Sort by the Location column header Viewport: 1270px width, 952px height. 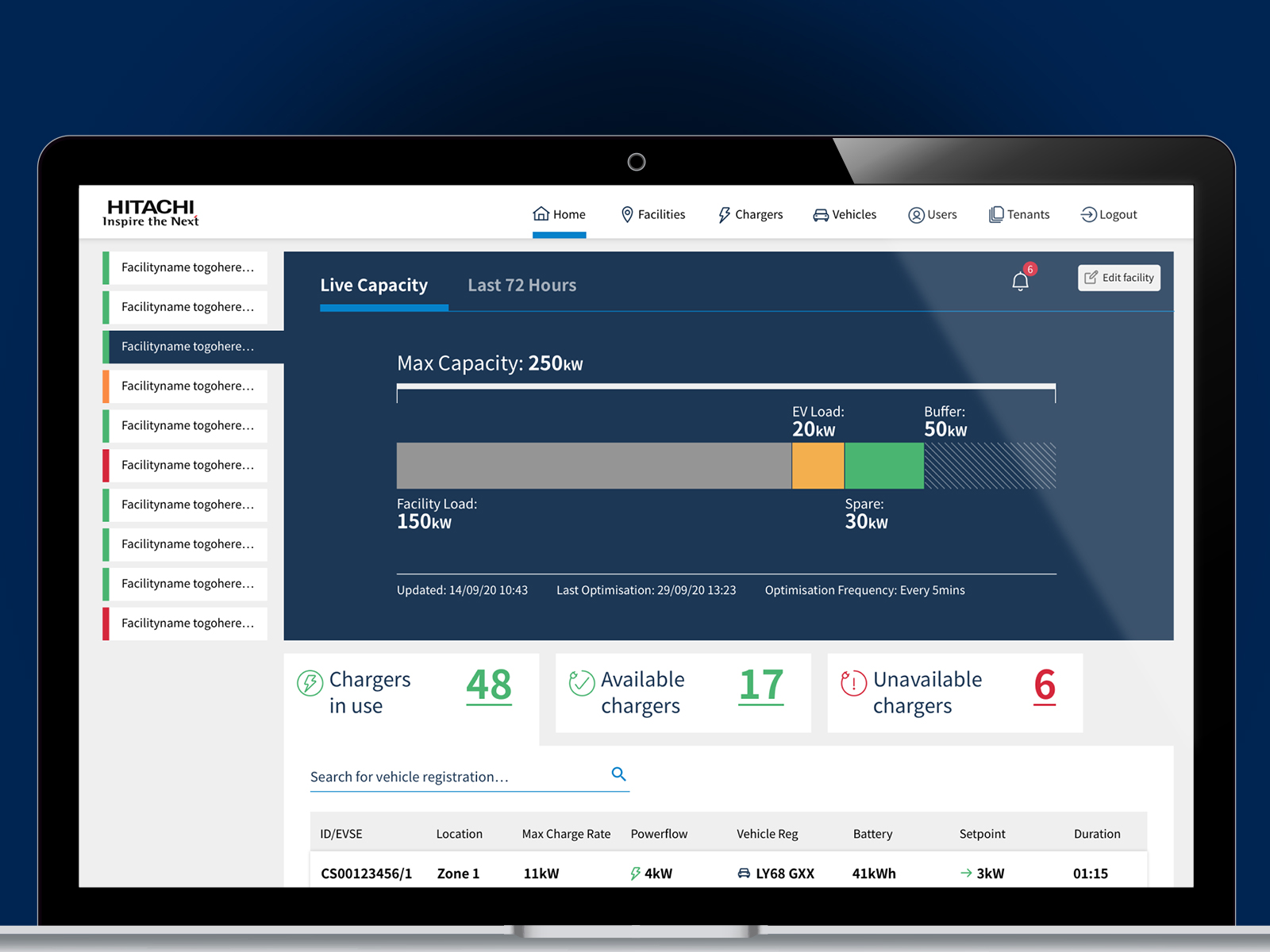460,834
